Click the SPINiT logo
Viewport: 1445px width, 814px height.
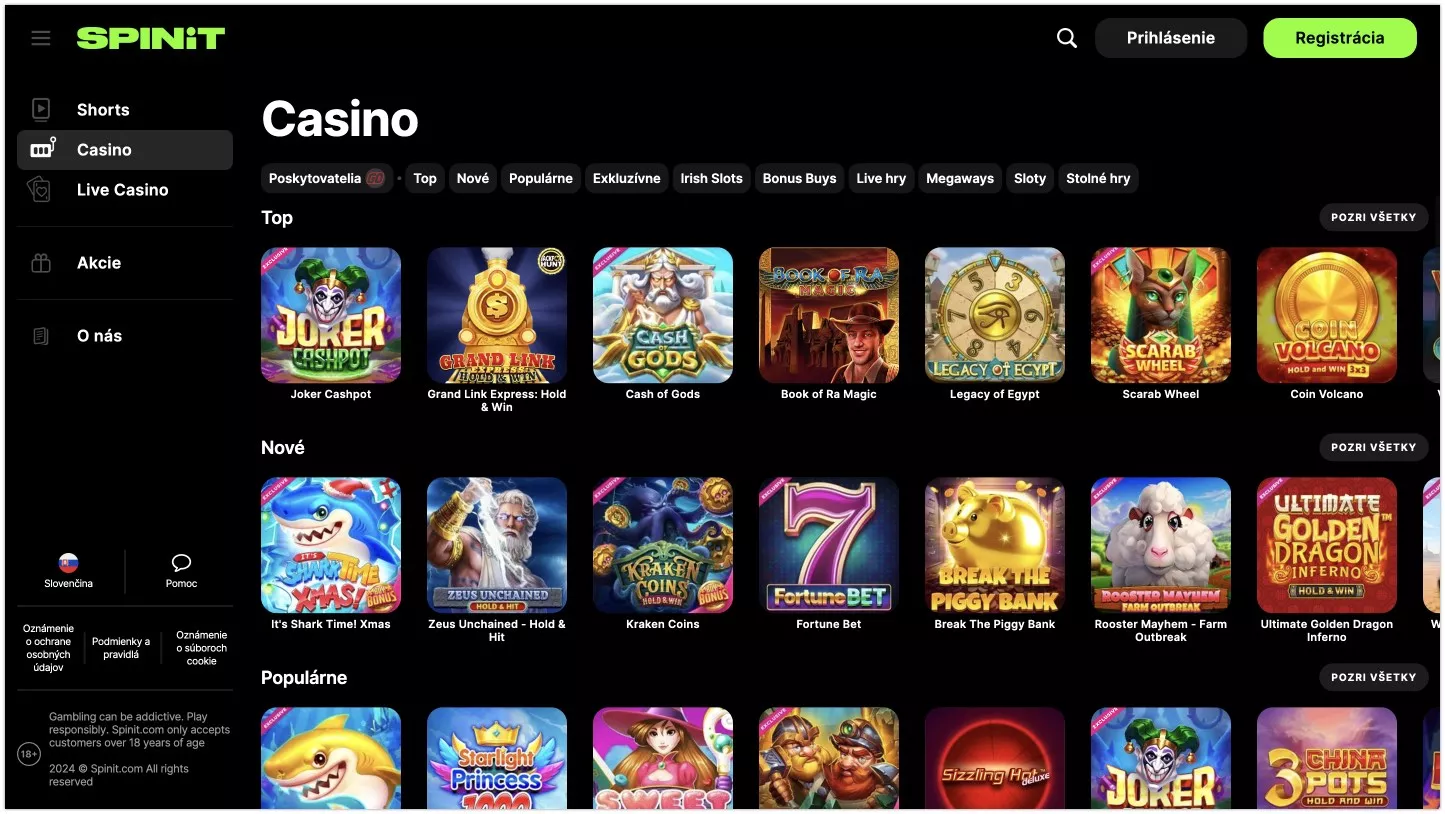[x=151, y=38]
